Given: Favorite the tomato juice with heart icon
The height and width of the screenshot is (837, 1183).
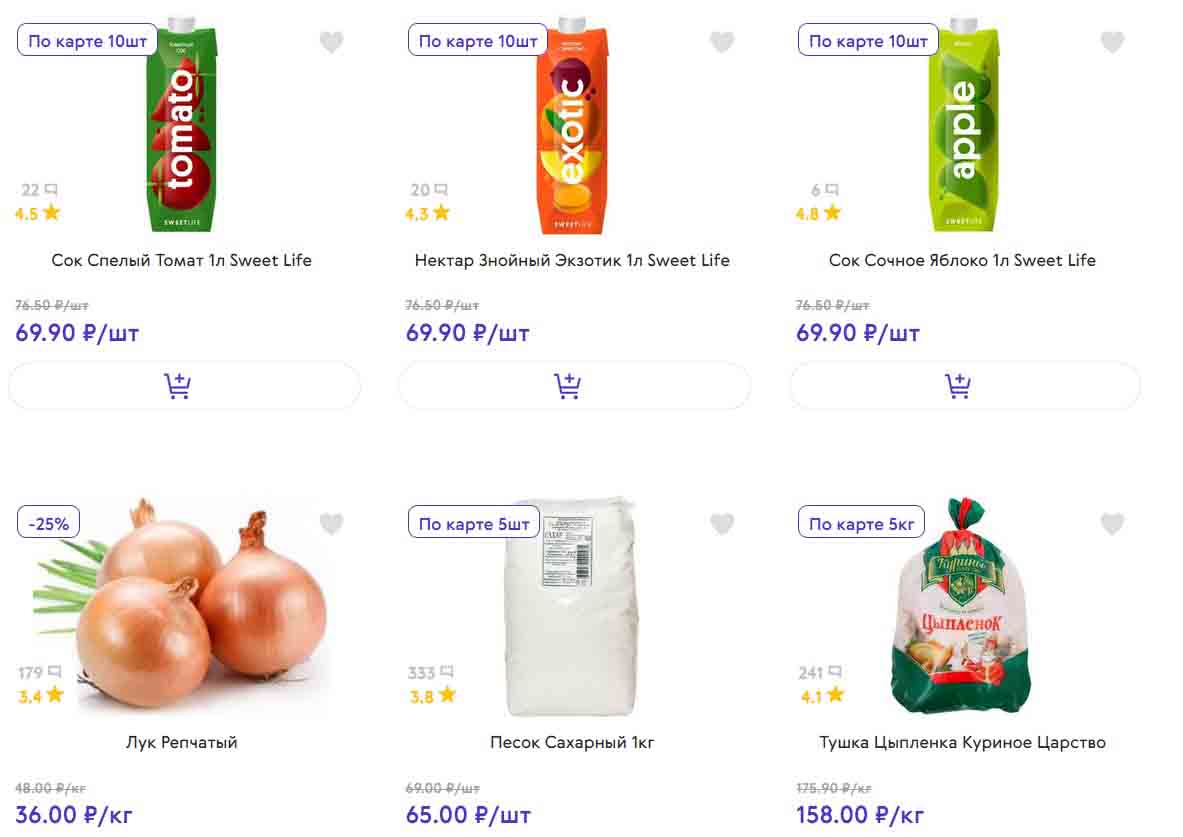Looking at the screenshot, I should (x=331, y=42).
